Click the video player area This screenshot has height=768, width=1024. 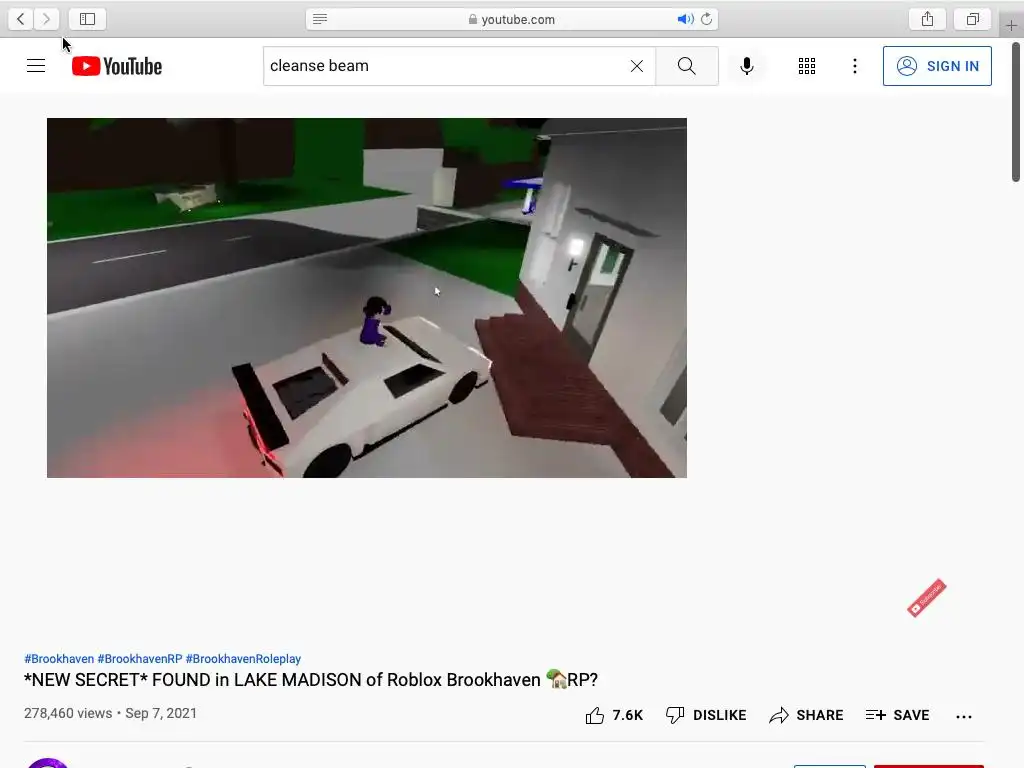pyautogui.click(x=367, y=298)
